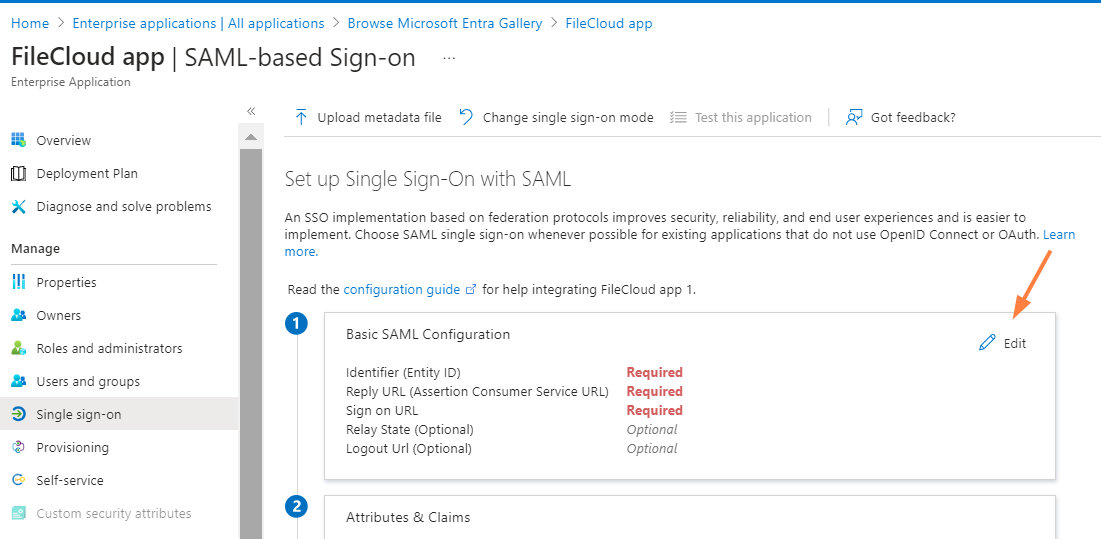Click the sidebar scrollbar up arrow
1101x539 pixels.
click(x=251, y=136)
